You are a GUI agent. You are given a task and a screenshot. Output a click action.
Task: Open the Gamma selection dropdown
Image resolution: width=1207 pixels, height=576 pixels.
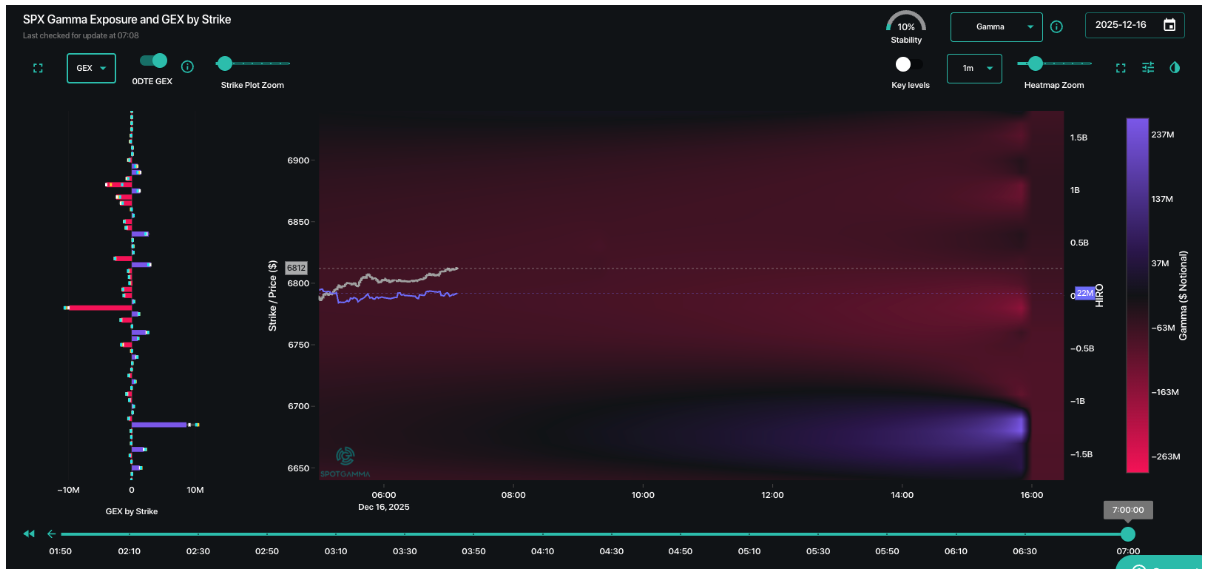pyautogui.click(x=996, y=26)
